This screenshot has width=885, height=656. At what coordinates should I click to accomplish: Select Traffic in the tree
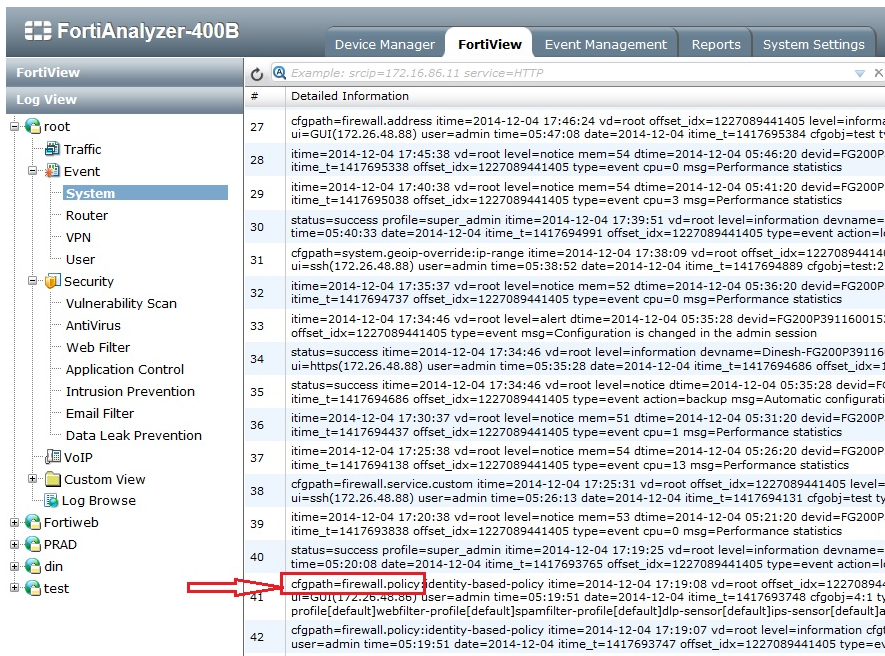pos(82,149)
